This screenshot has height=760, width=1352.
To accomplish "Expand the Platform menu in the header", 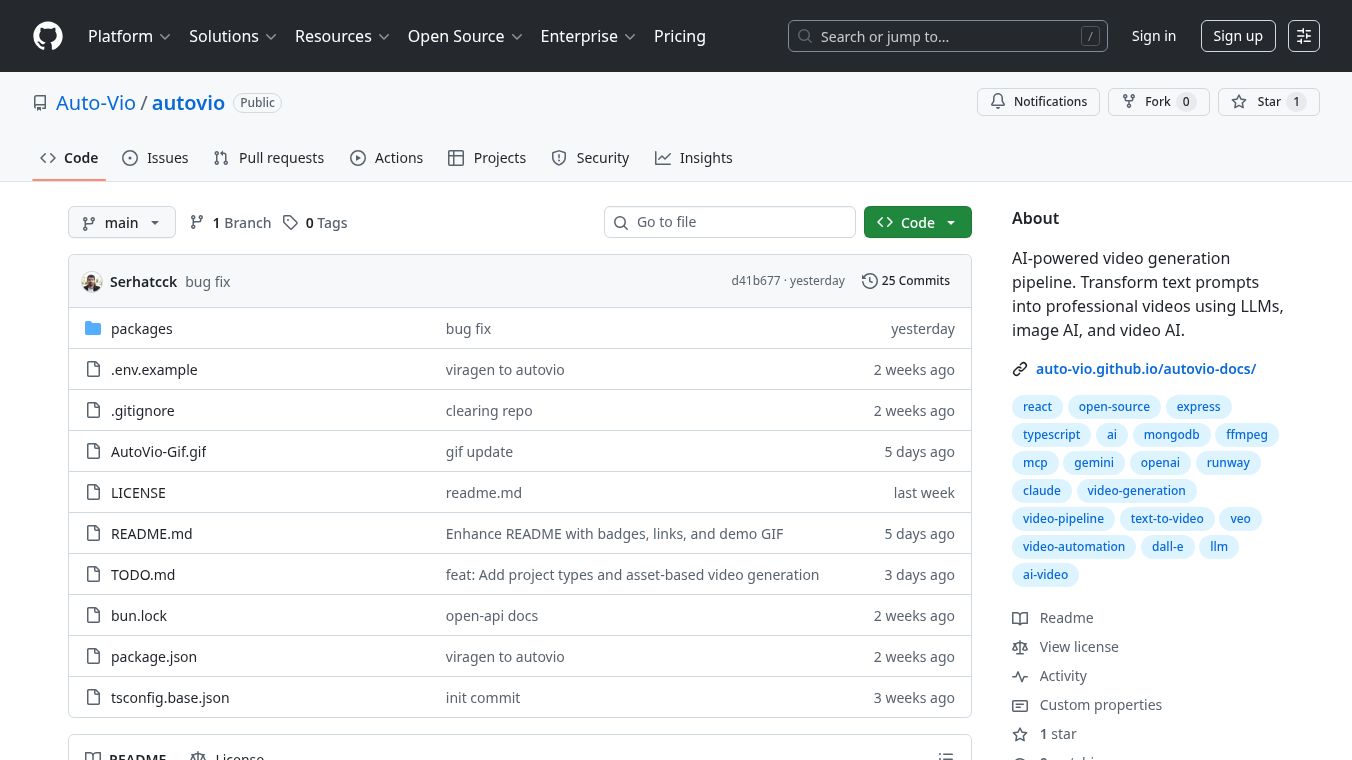I will [129, 36].
